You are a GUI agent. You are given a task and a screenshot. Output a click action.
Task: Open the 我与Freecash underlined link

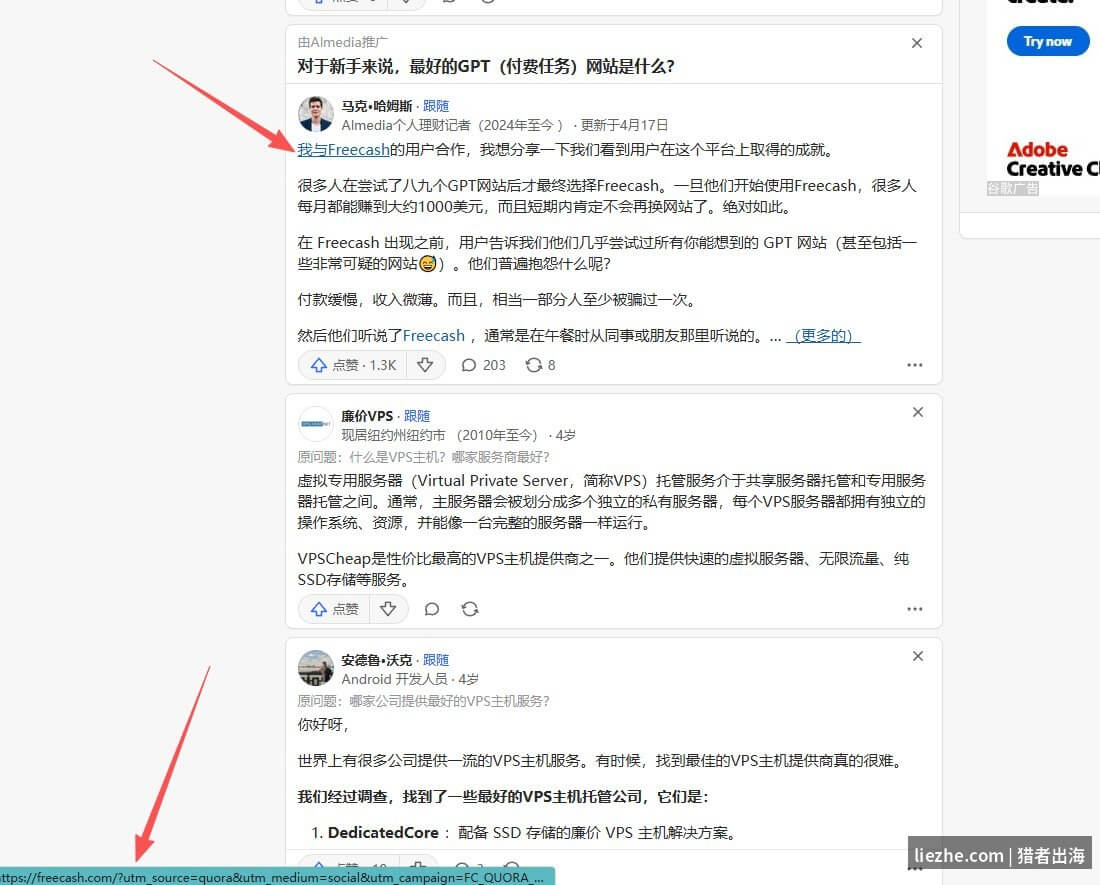(343, 149)
